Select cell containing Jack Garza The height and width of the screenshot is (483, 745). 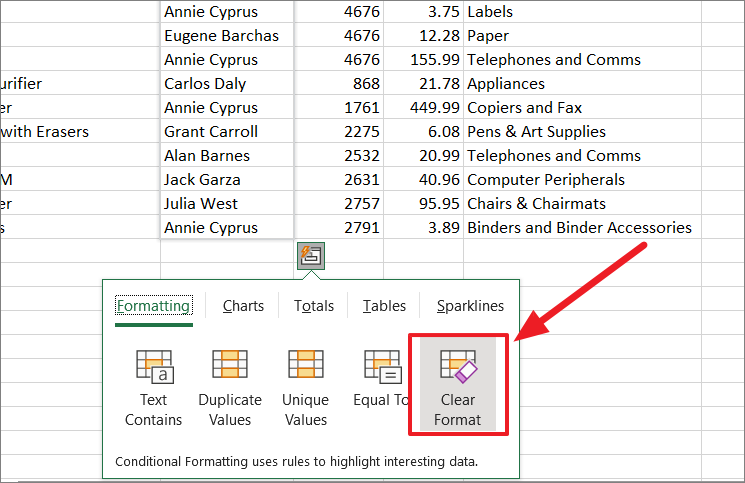click(227, 180)
